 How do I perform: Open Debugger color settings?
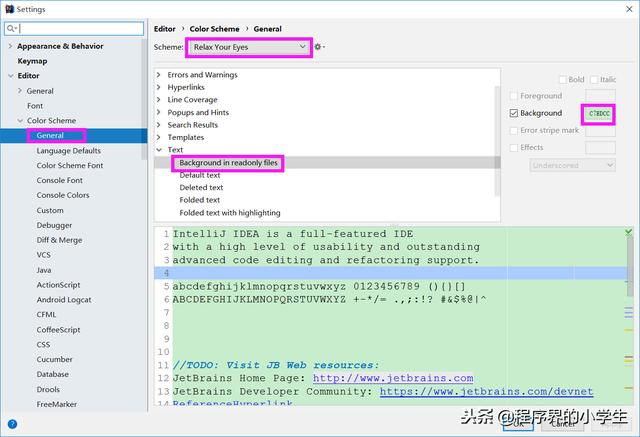click(54, 225)
